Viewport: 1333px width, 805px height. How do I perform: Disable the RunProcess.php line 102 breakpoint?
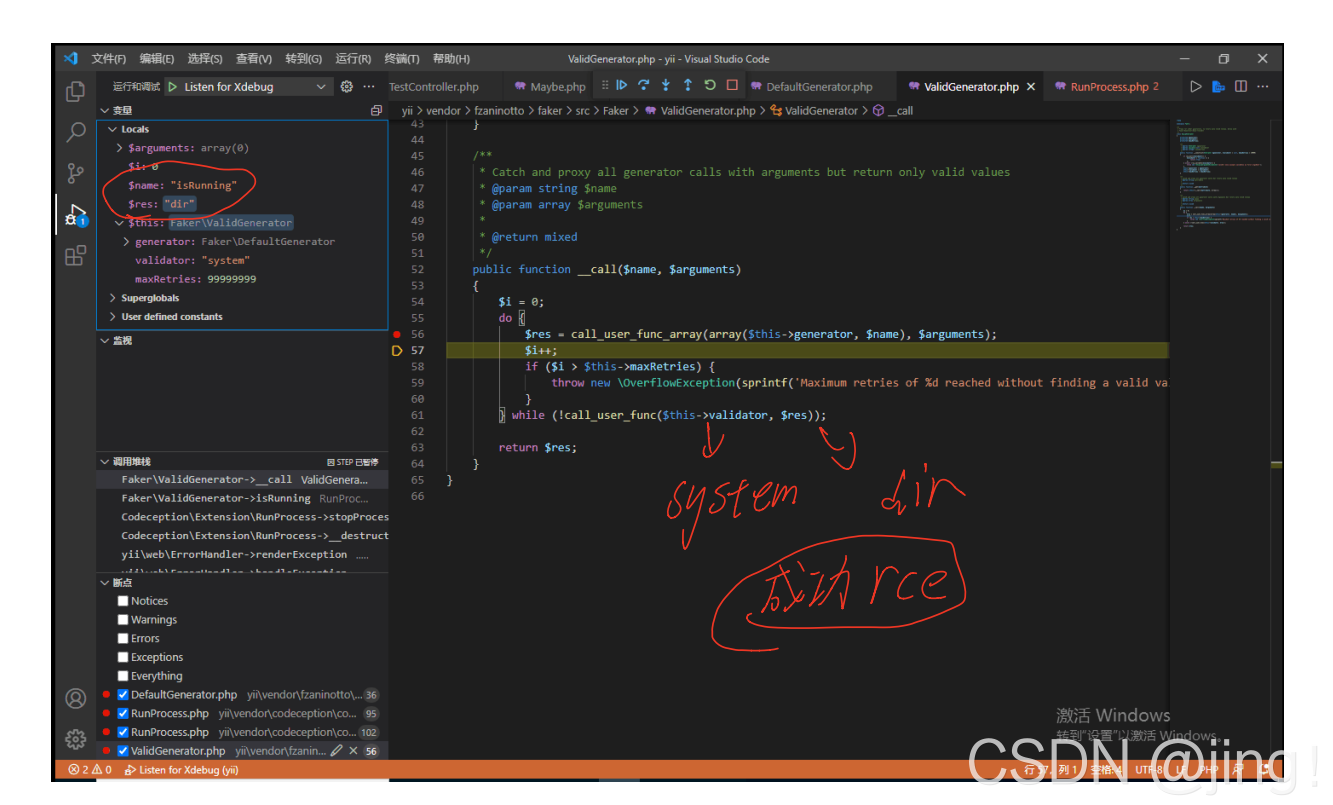(123, 732)
